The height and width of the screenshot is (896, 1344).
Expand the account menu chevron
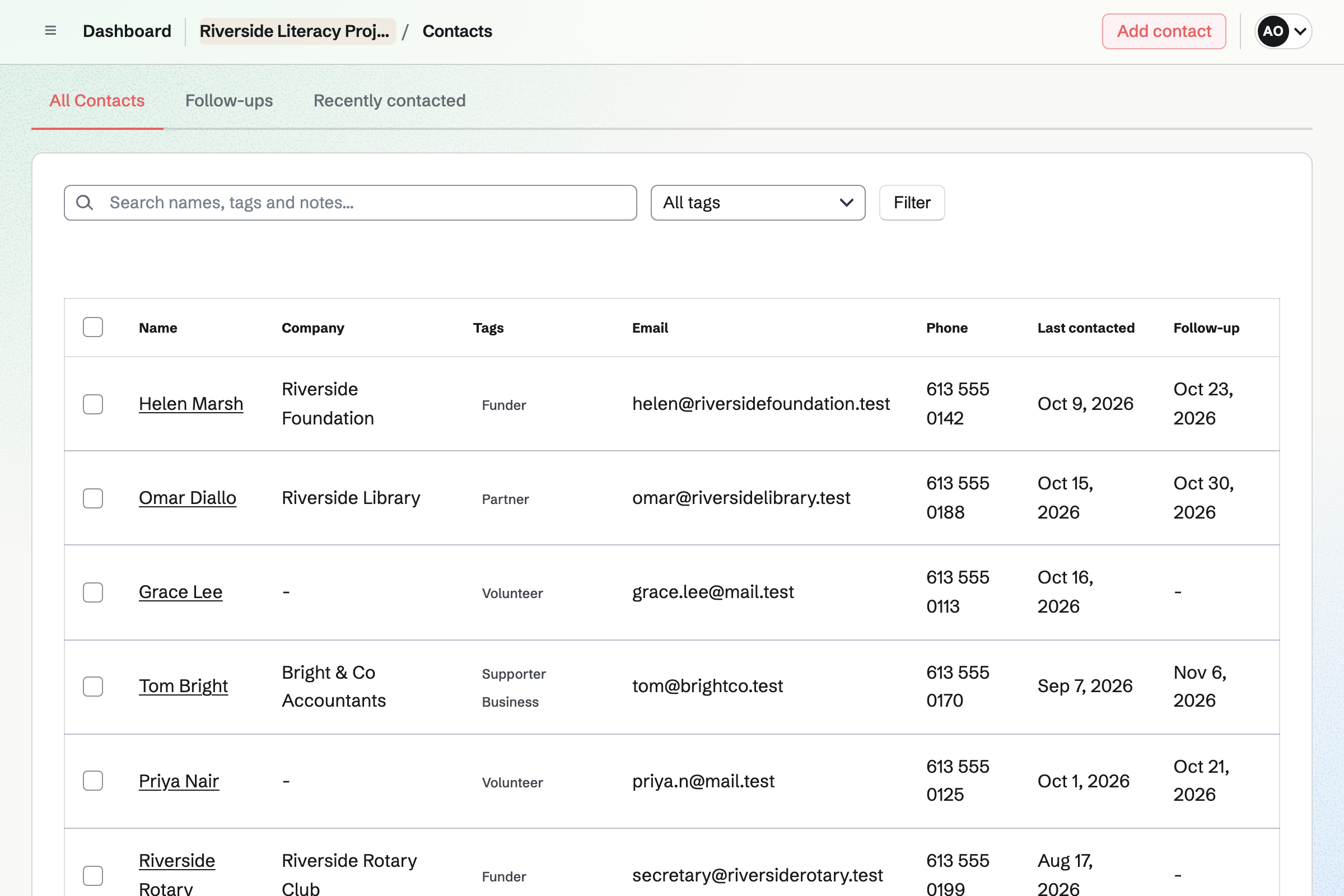(1300, 31)
